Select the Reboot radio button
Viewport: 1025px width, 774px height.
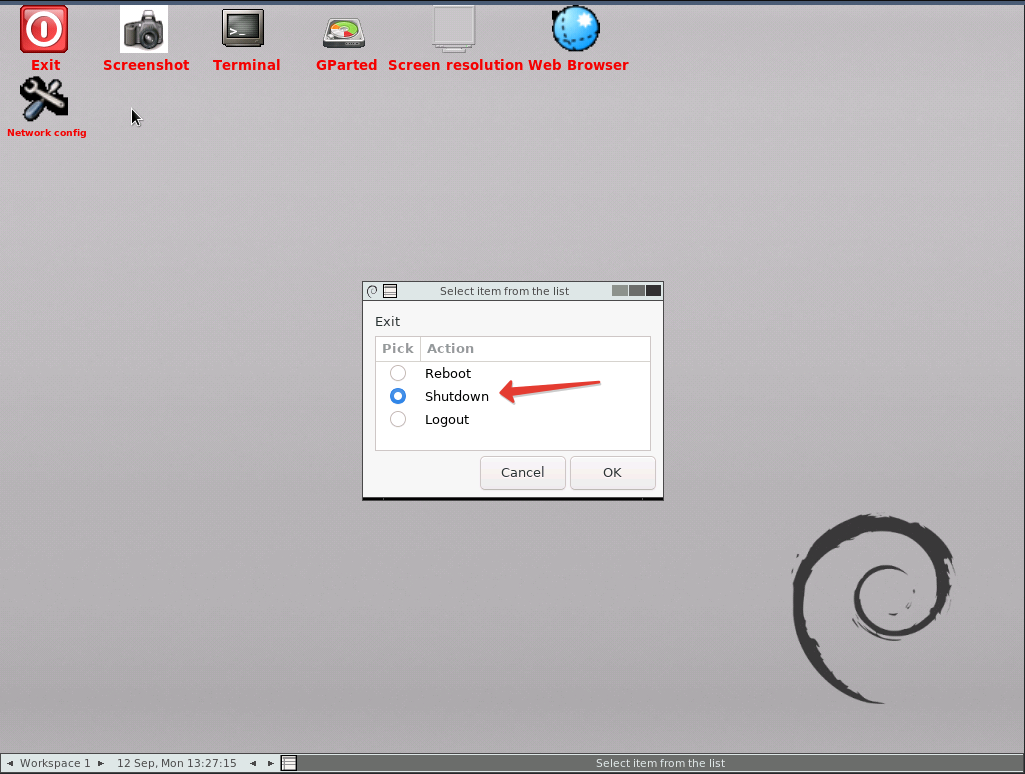point(397,372)
